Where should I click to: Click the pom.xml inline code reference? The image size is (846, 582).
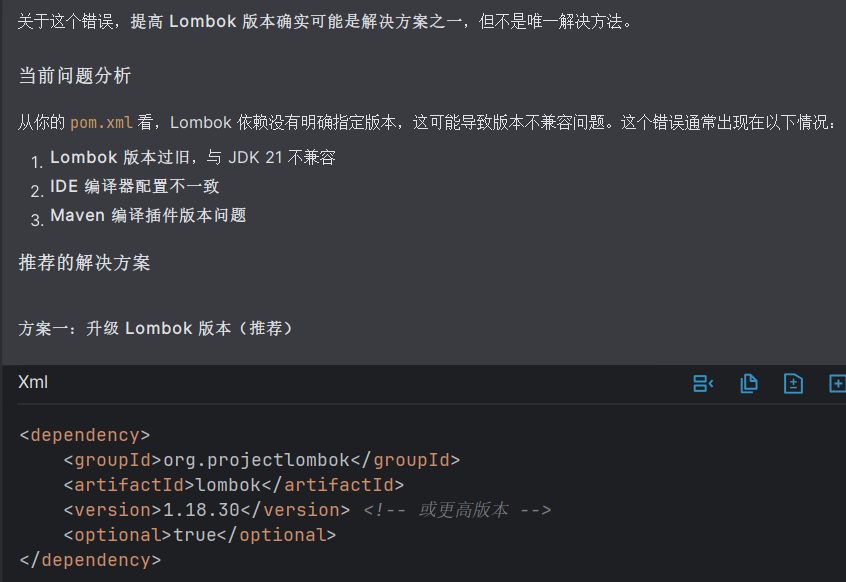(x=101, y=123)
